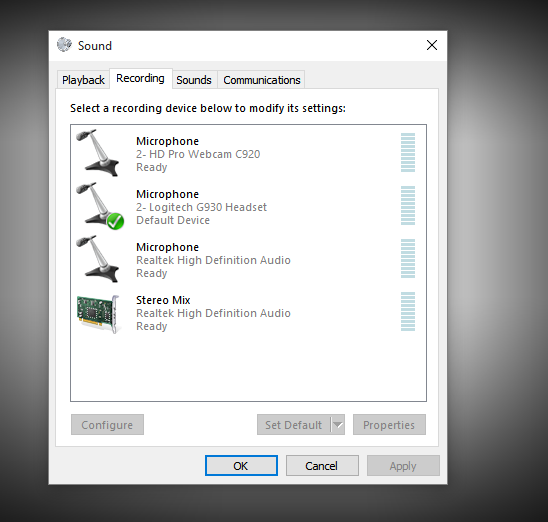Click the Stereo Mix sound card icon

pyautogui.click(x=99, y=313)
